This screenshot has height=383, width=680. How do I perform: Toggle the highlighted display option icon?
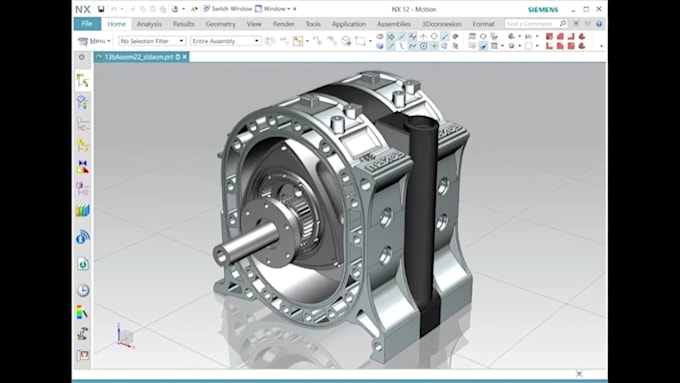click(x=483, y=46)
